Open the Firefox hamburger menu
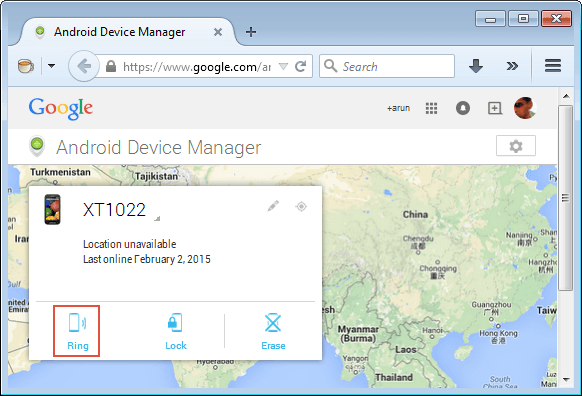The width and height of the screenshot is (582, 396). point(553,66)
